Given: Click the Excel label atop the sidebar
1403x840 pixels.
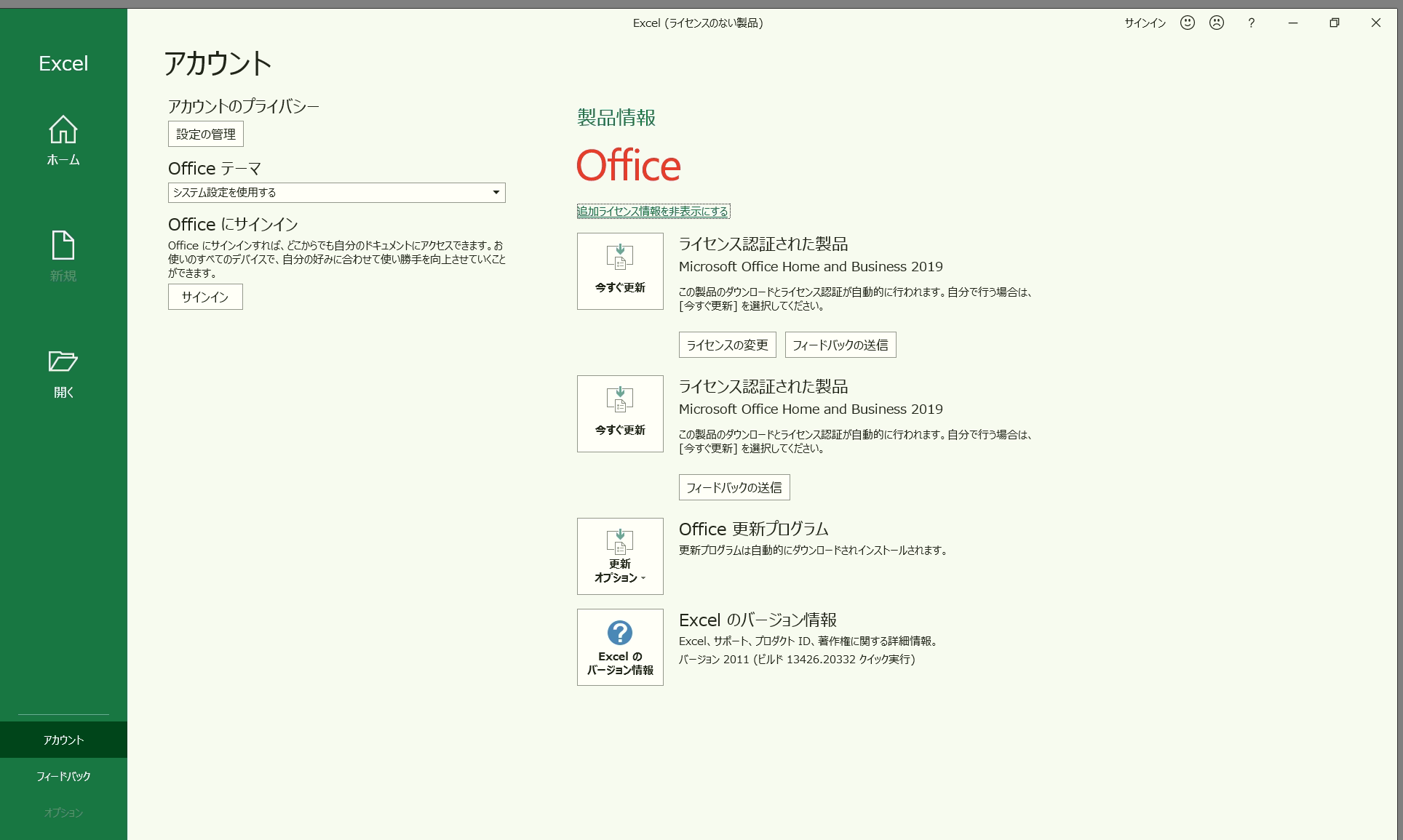Looking at the screenshot, I should [63, 63].
